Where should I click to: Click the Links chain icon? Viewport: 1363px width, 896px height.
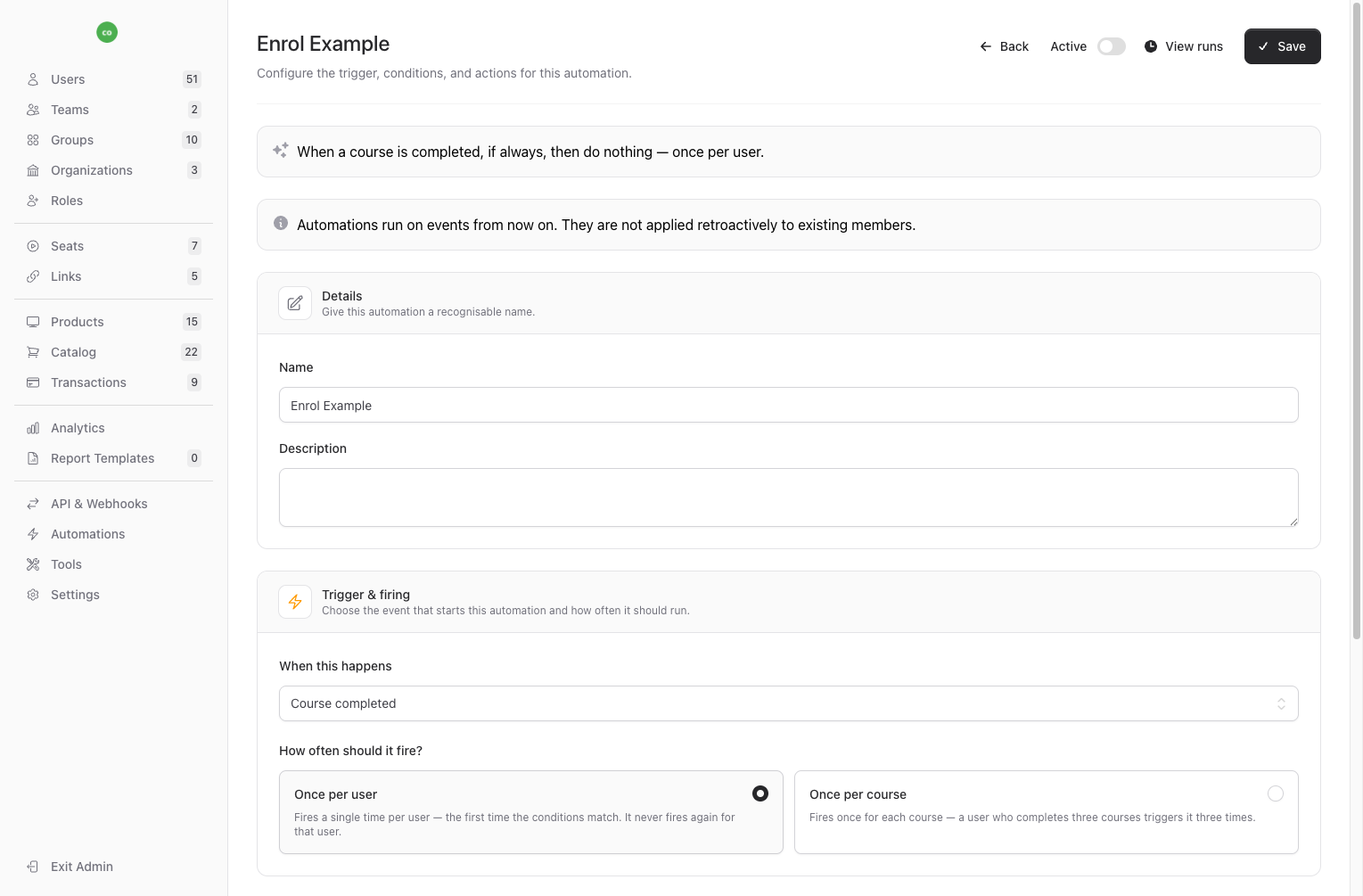pyautogui.click(x=33, y=276)
